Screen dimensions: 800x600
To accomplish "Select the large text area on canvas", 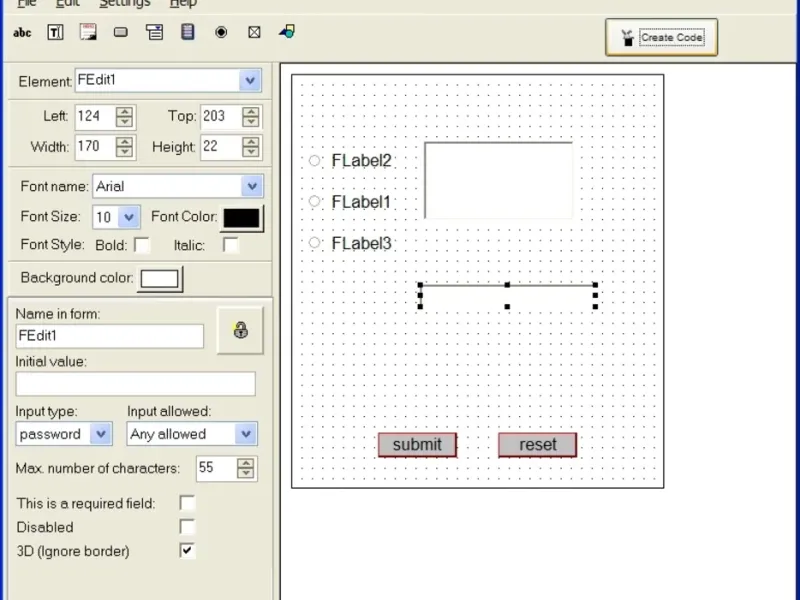I will (498, 181).
